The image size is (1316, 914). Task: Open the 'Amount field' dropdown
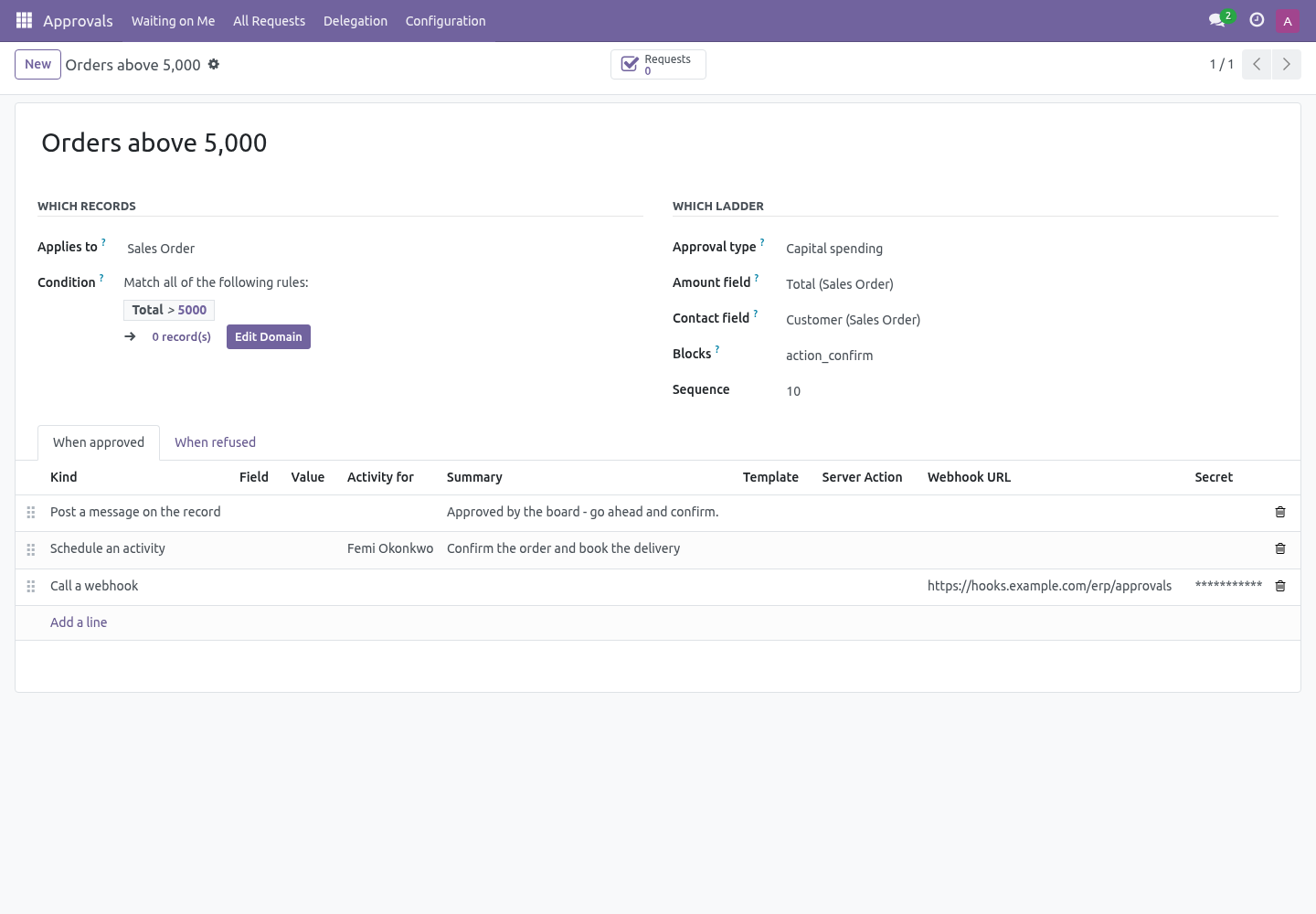point(1030,284)
